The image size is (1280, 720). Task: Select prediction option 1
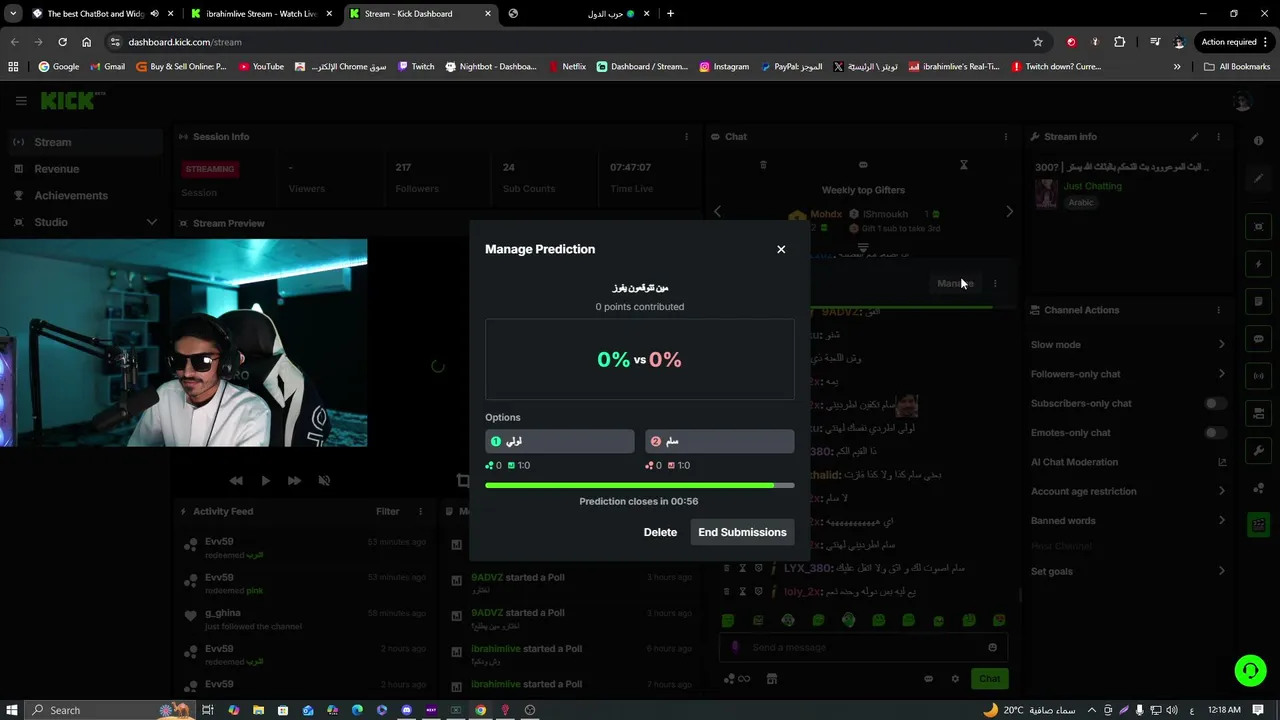(559, 441)
